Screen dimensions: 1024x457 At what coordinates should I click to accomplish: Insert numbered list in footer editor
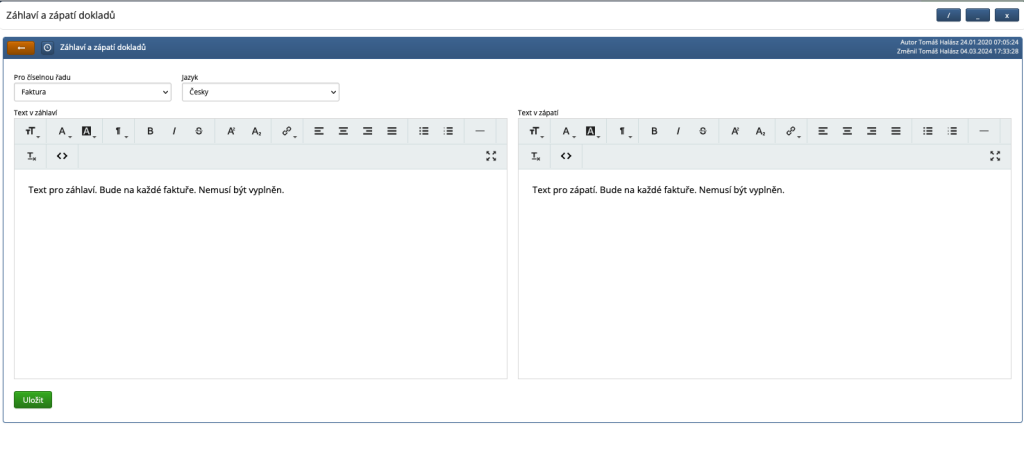tap(953, 131)
